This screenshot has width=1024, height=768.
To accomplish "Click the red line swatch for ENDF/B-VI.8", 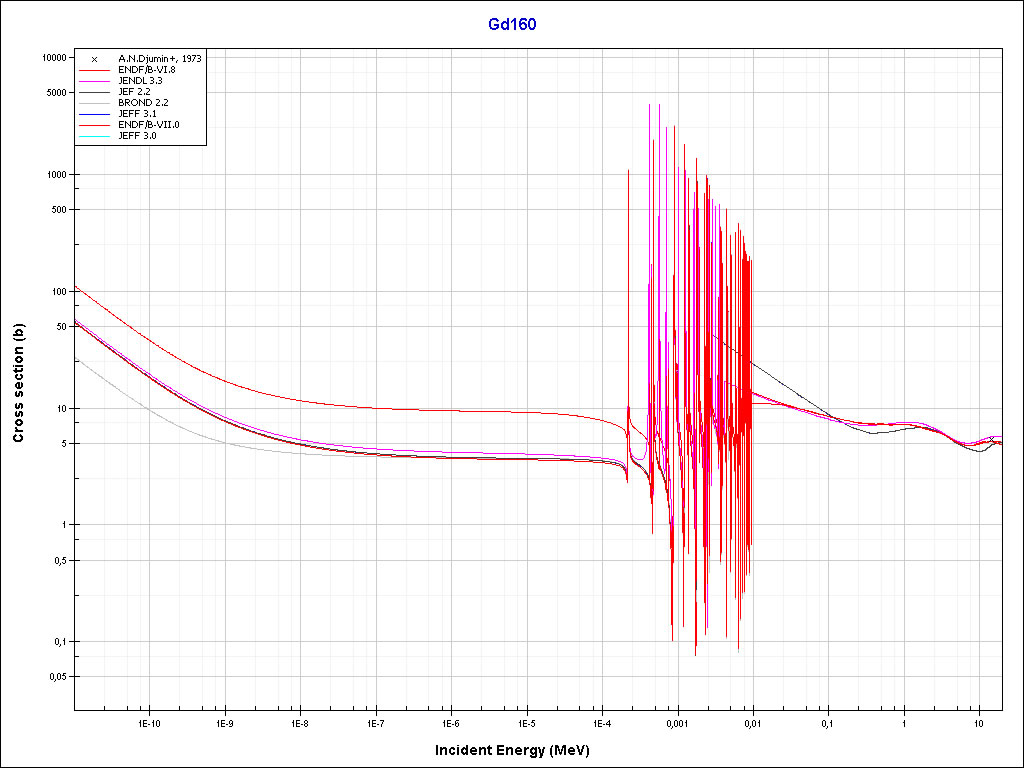I will [93, 70].
